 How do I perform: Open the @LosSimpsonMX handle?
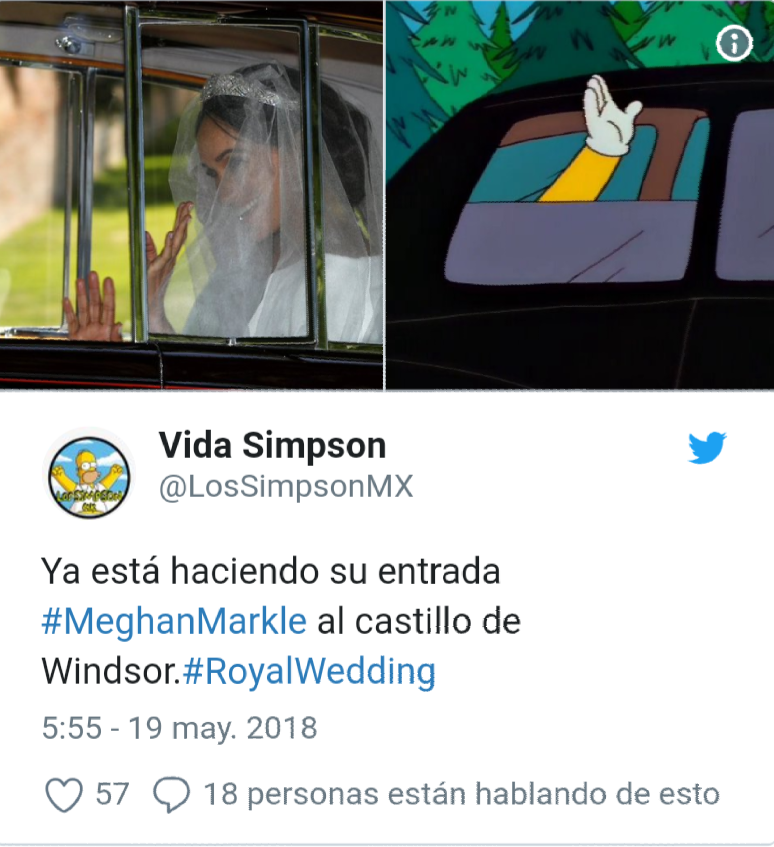coord(286,487)
